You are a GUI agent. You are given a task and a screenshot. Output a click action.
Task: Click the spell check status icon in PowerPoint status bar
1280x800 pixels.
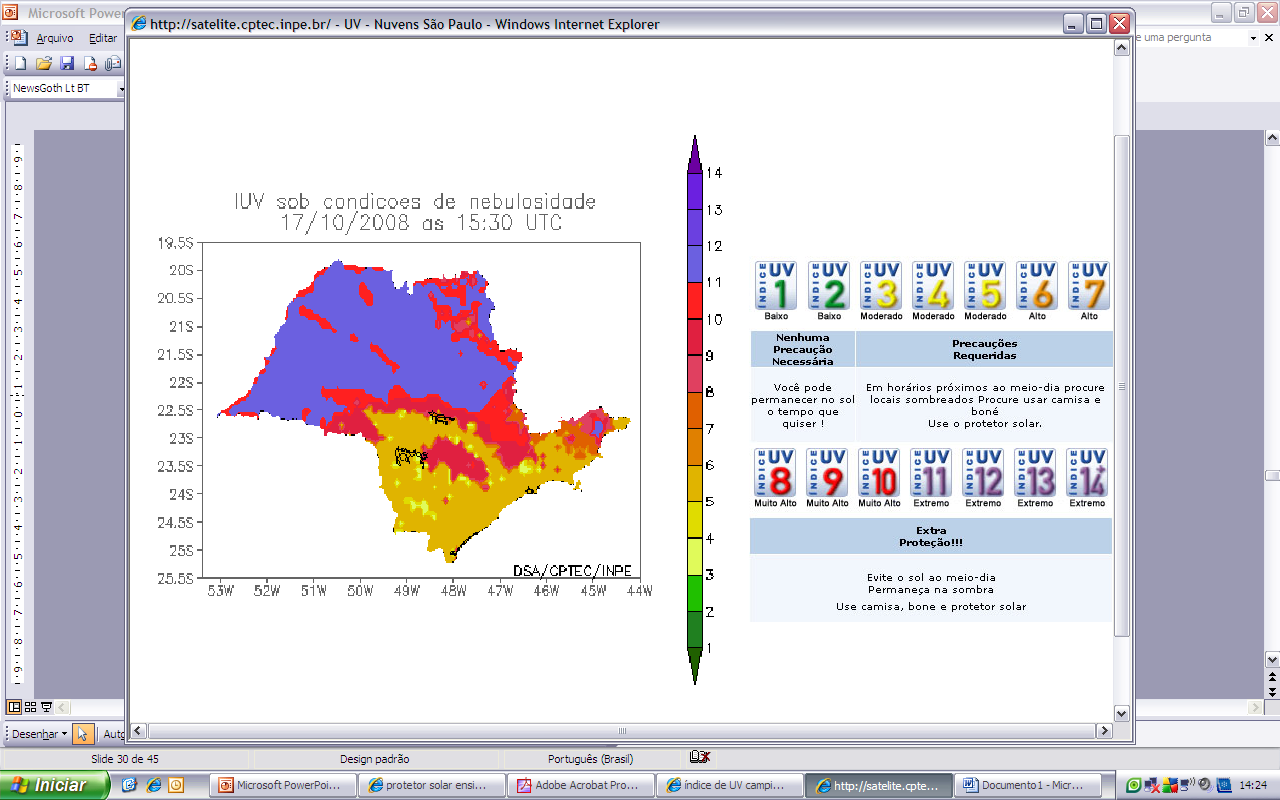(x=700, y=758)
